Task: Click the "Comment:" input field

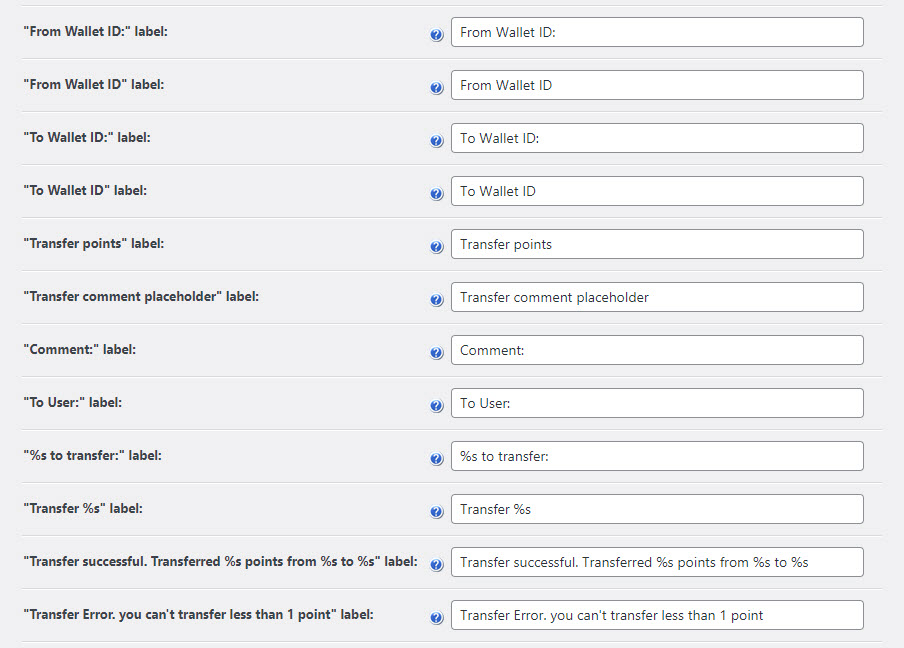Action: coord(657,351)
